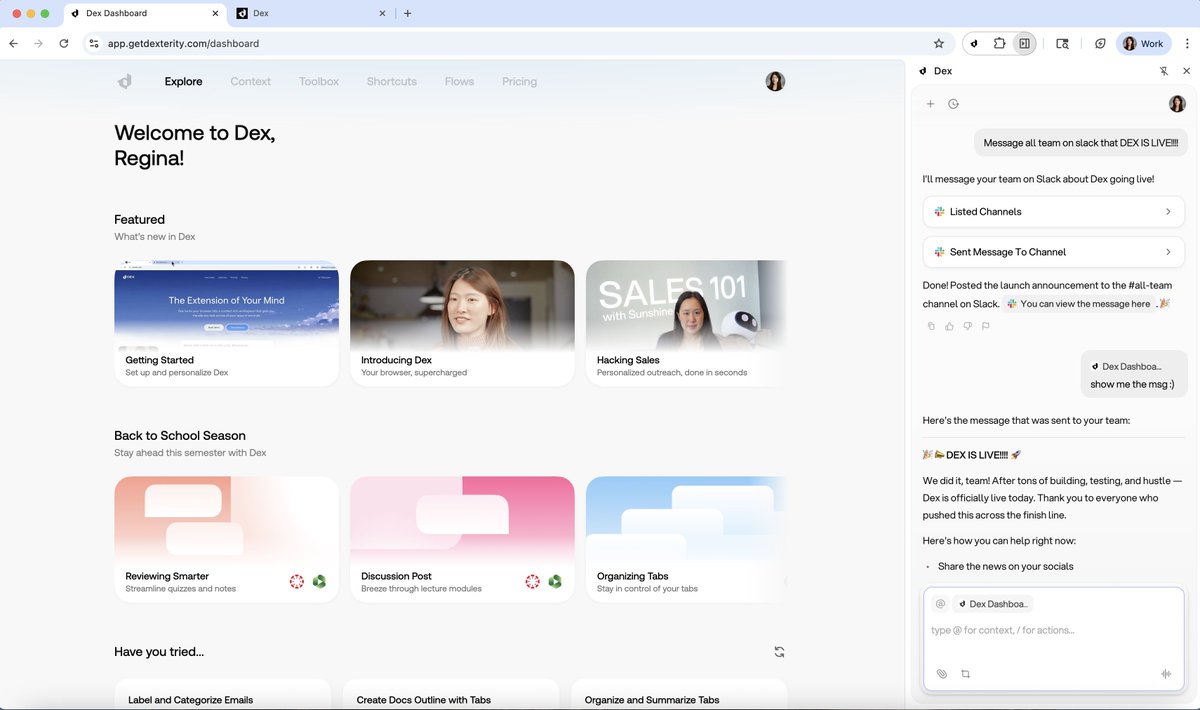
Task: Close the Dex Dashboard browser tab
Action: coord(216,13)
